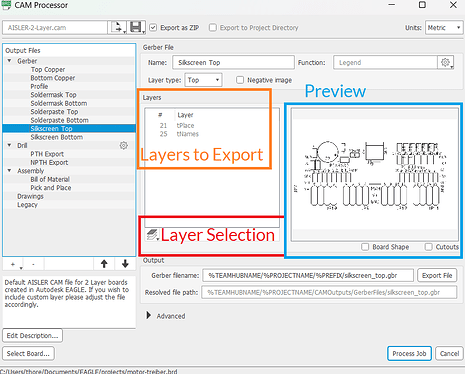The image size is (465, 374).
Task: Collapse the Gerber tree section
Action: tap(10, 61)
